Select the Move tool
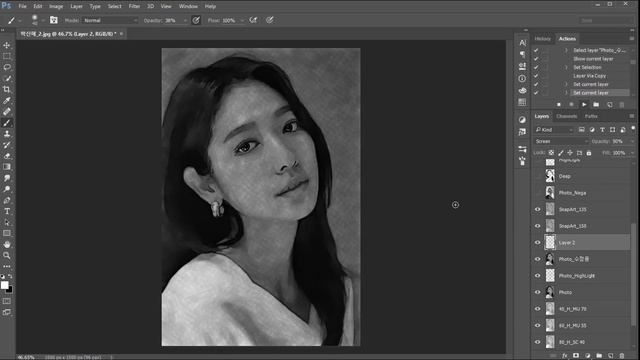The image size is (640, 360). point(7,45)
